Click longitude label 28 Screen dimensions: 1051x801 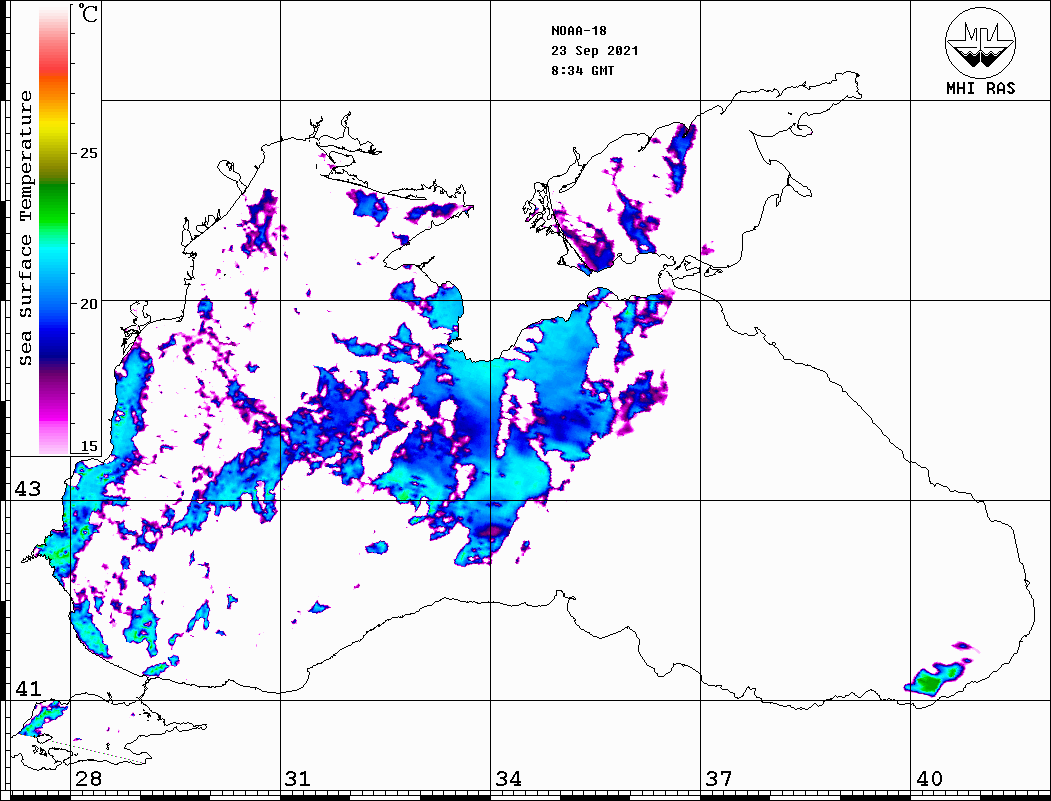(88, 778)
